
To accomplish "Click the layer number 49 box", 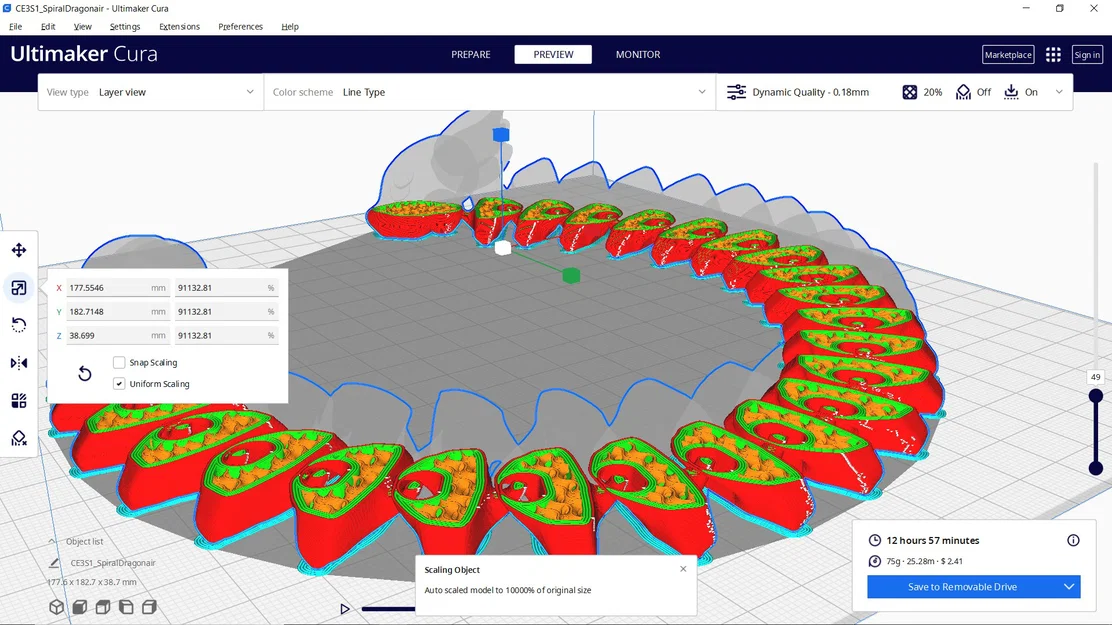I will (x=1096, y=377).
